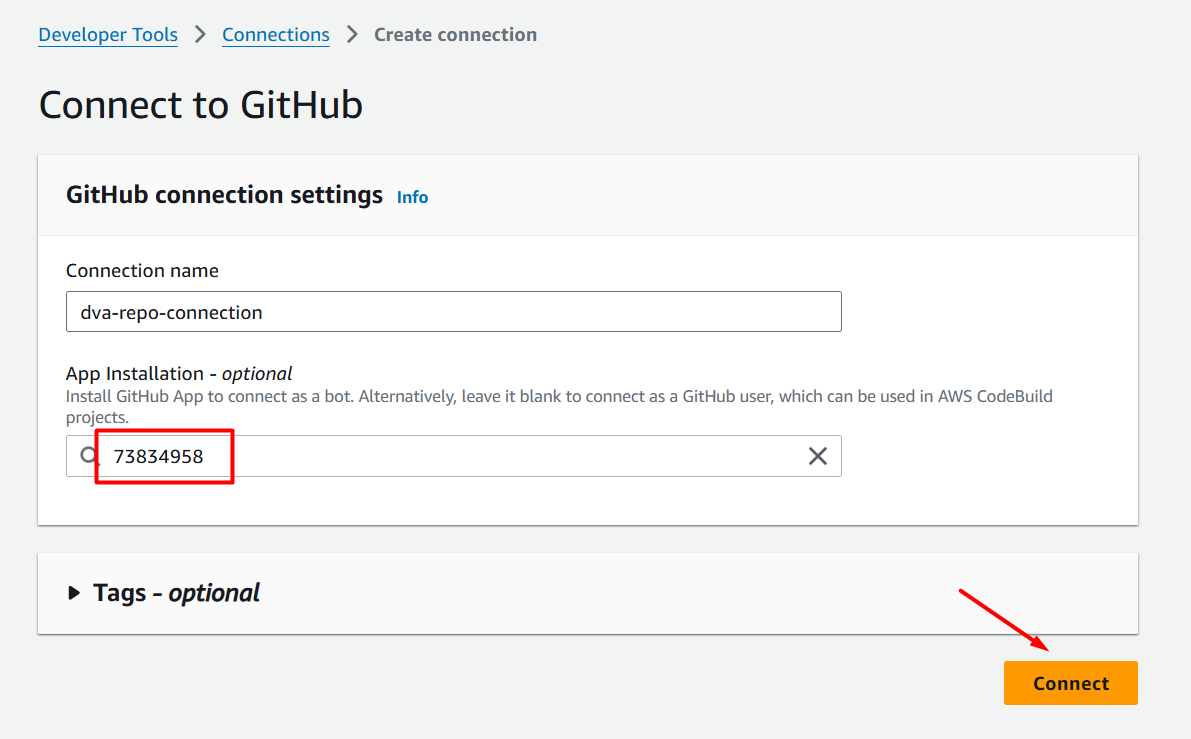
Task: Click the 'Connection name' field label
Action: tap(142, 271)
